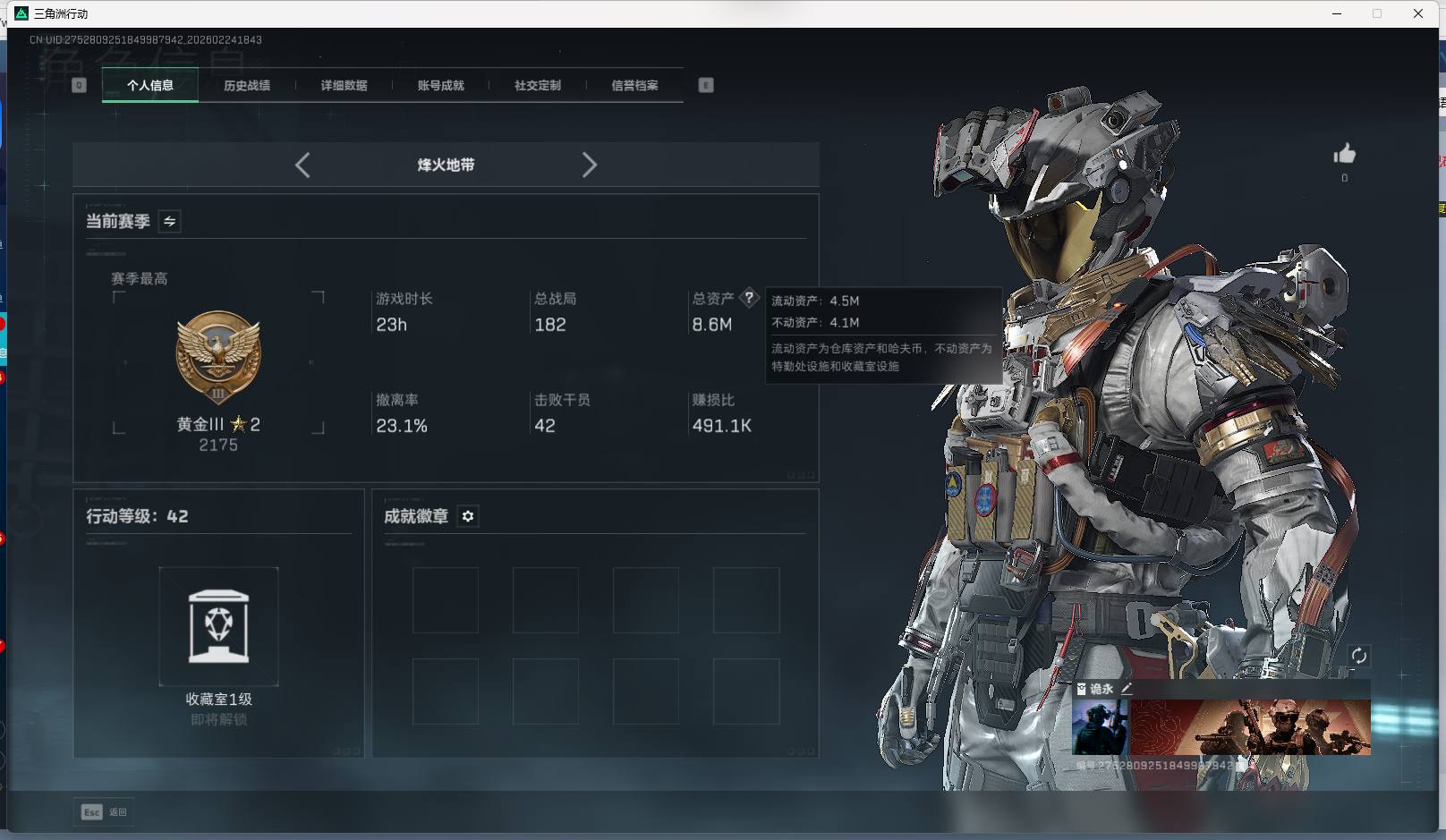The height and width of the screenshot is (840, 1446).
Task: Select the player avatar thumbnail
Action: click(x=1101, y=727)
